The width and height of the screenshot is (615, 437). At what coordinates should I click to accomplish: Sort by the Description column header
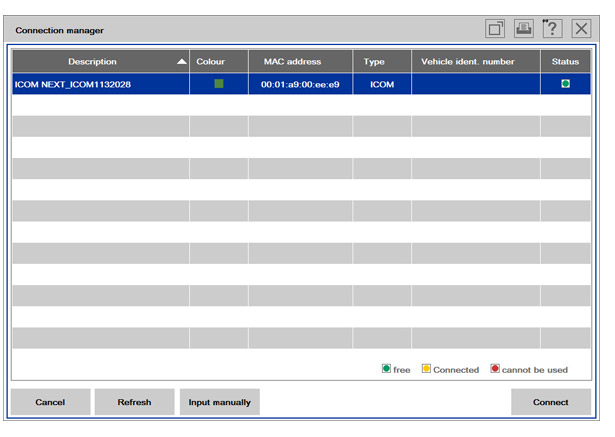101,62
